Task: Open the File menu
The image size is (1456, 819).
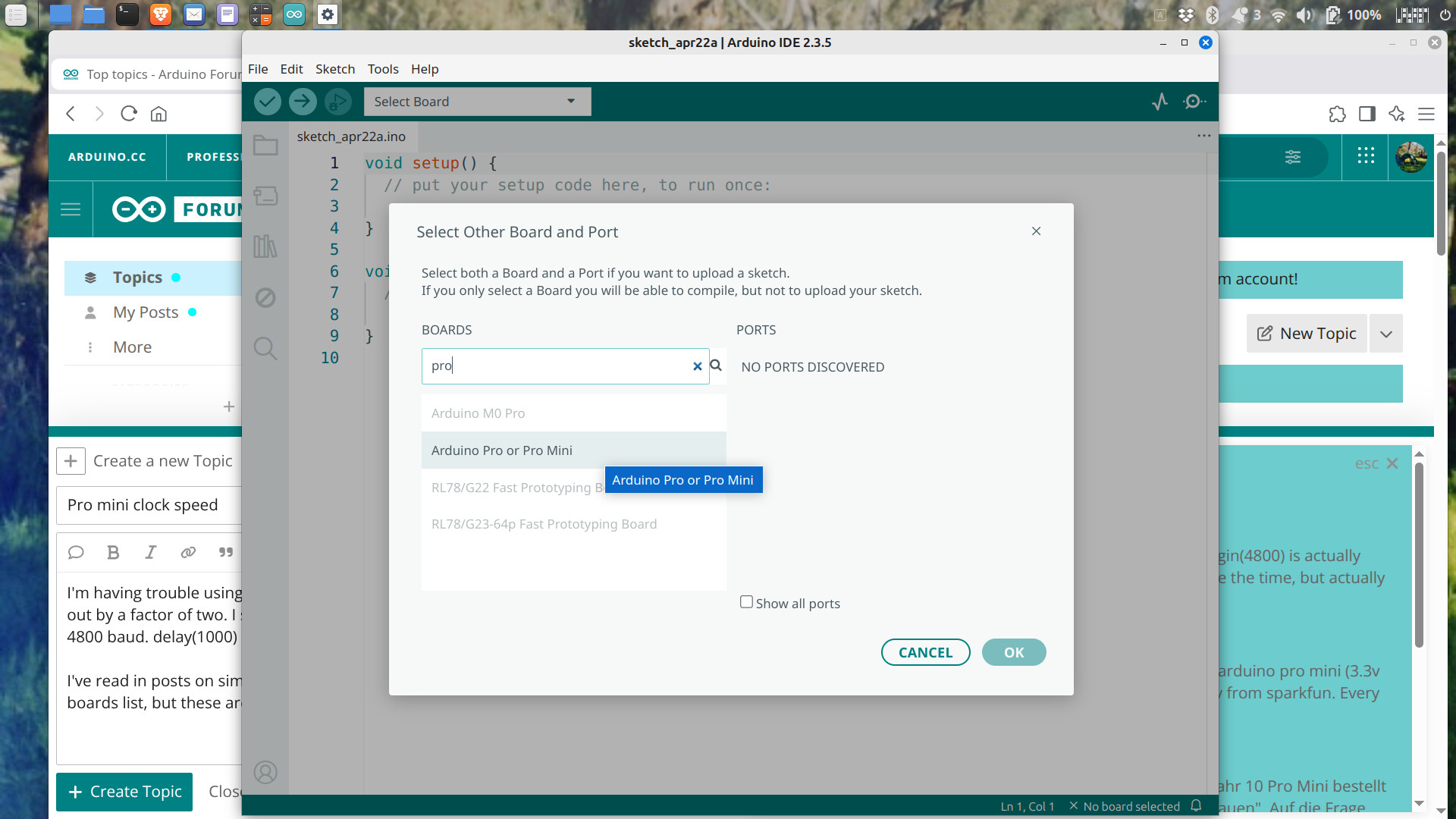Action: click(x=258, y=69)
